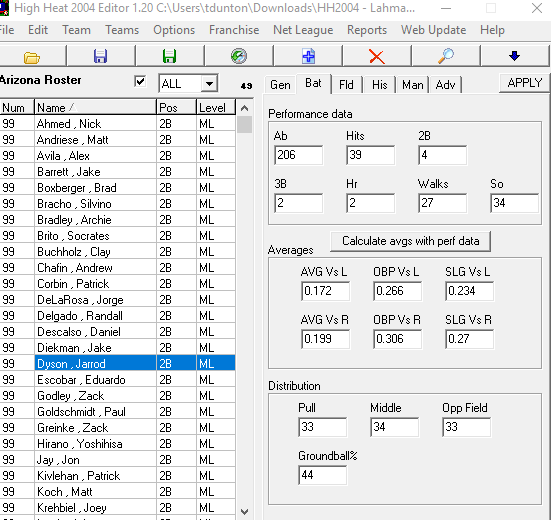
Task: Click the SLG Vs R field
Action: [x=469, y=339]
